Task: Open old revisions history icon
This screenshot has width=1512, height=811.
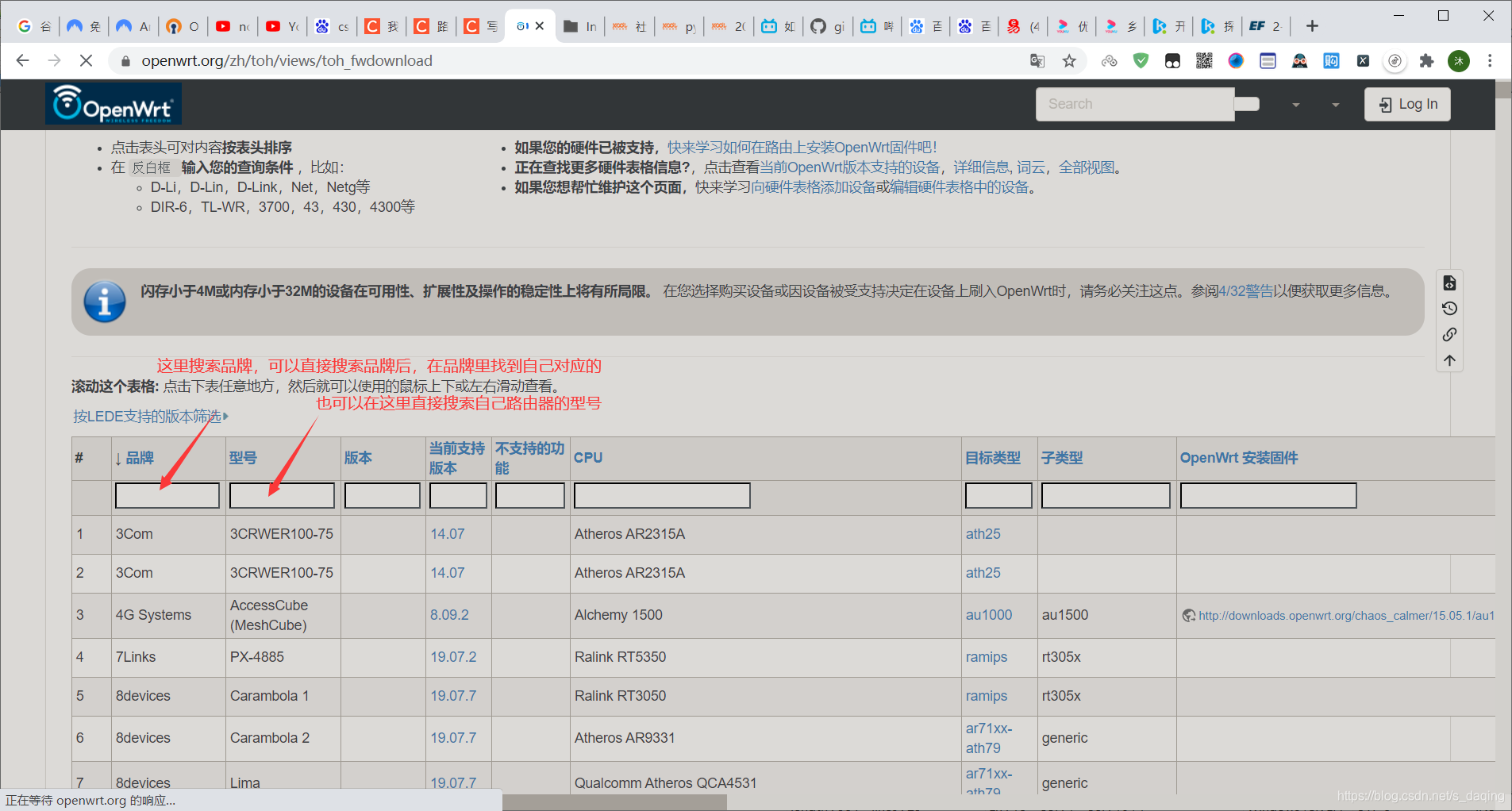Action: [1449, 309]
